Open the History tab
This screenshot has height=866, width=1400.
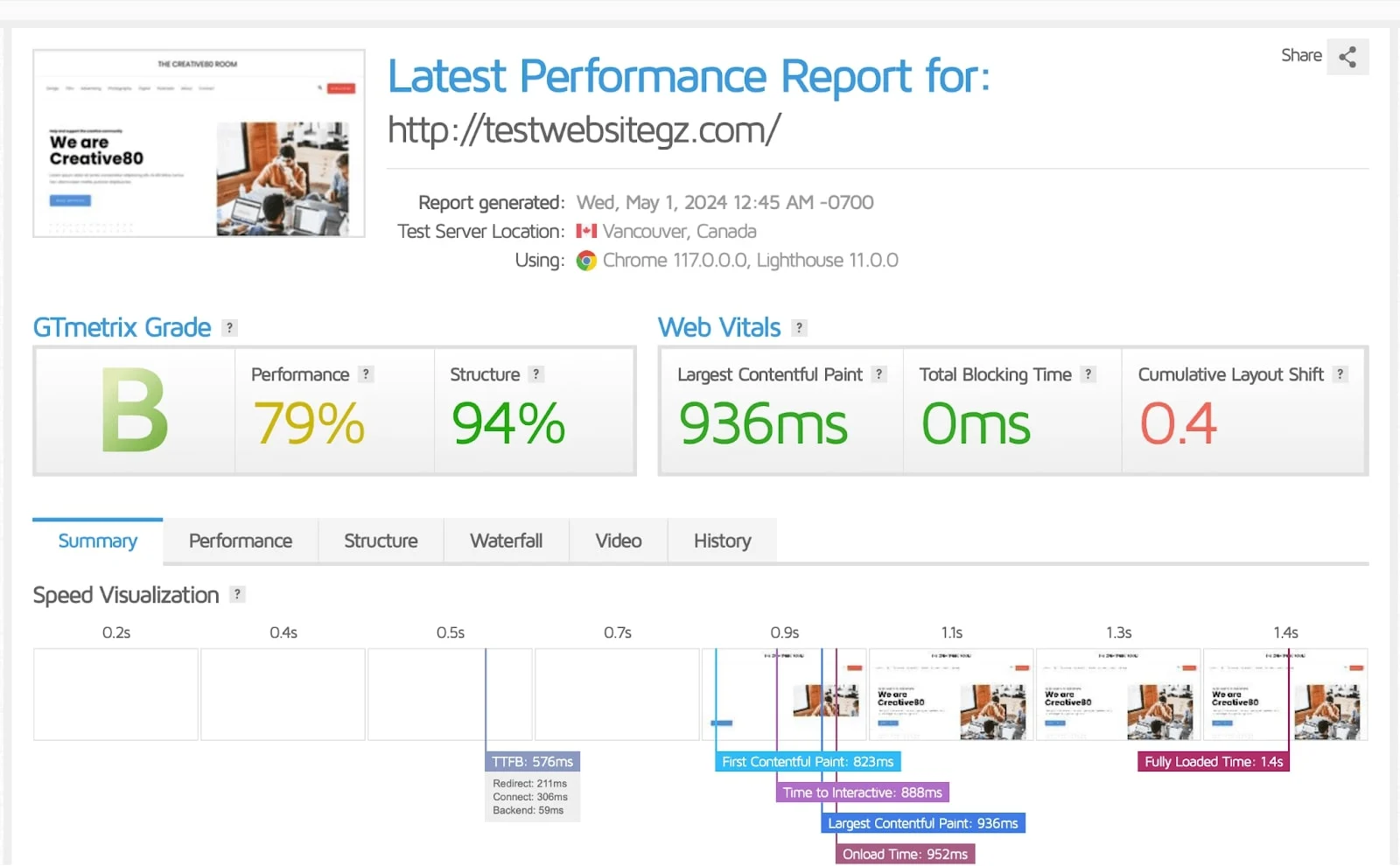pyautogui.click(x=722, y=541)
